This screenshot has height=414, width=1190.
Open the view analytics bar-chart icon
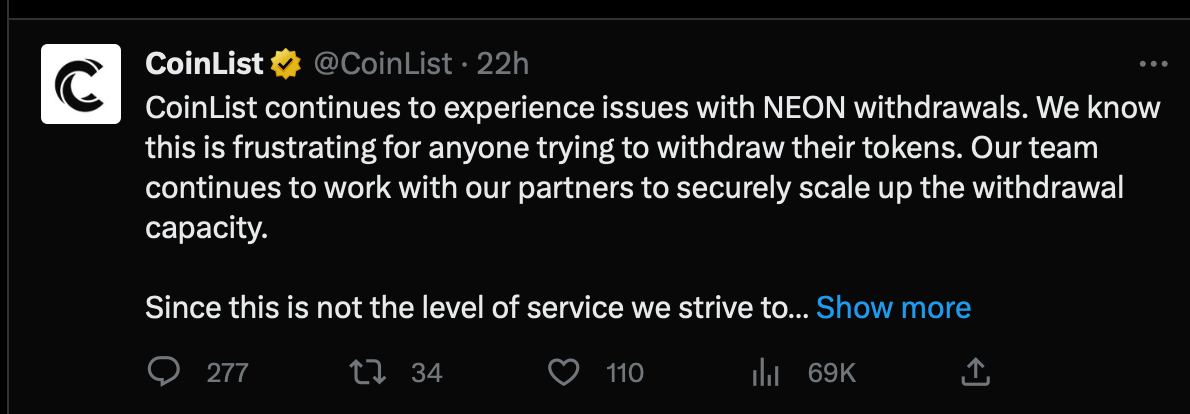(x=765, y=372)
